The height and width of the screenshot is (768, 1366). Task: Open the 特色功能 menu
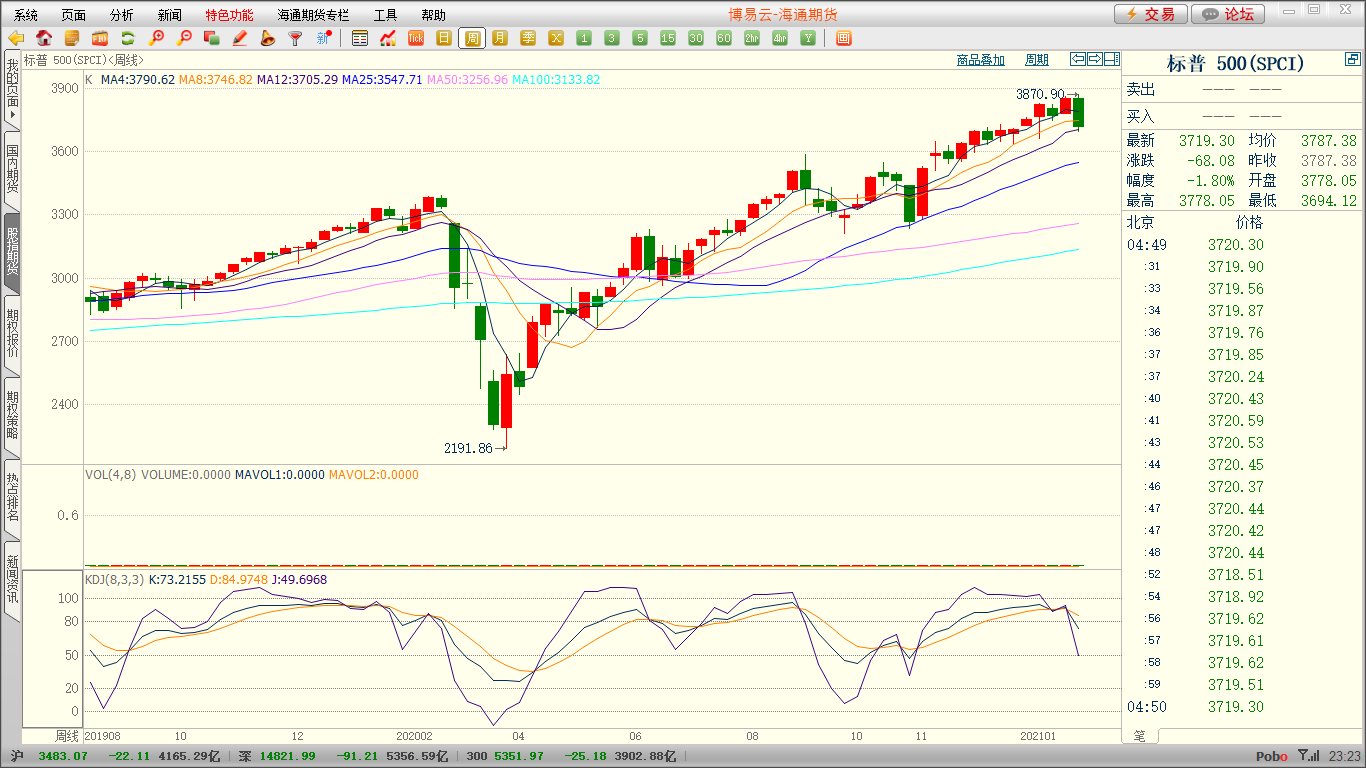[x=230, y=15]
